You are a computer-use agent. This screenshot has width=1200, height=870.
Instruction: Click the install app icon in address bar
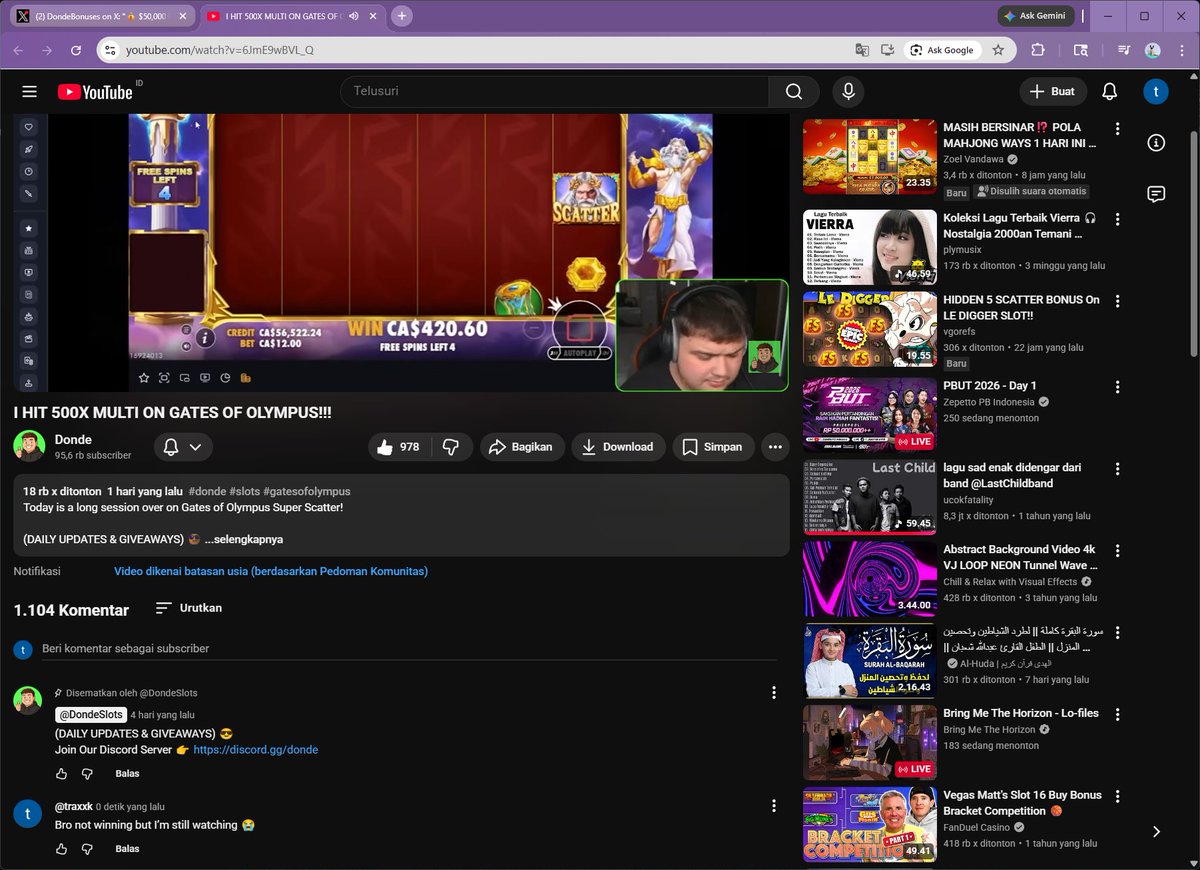887,50
